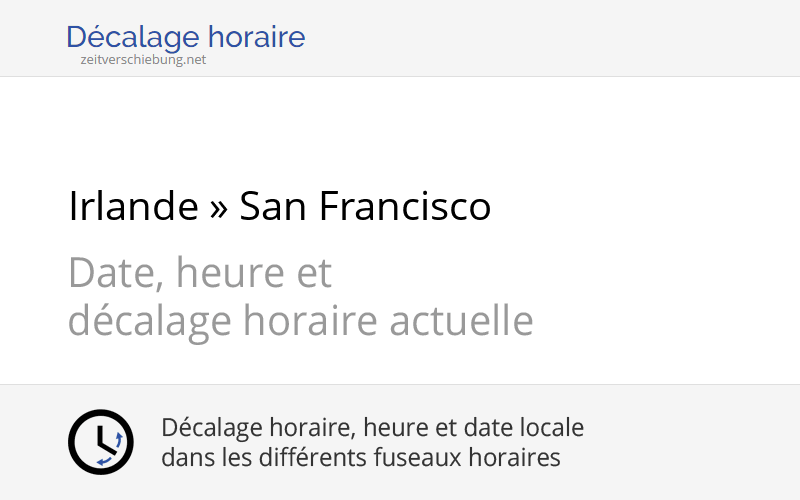Click the word "Francisco" in the heading
This screenshot has height=500, width=800.
click(405, 206)
